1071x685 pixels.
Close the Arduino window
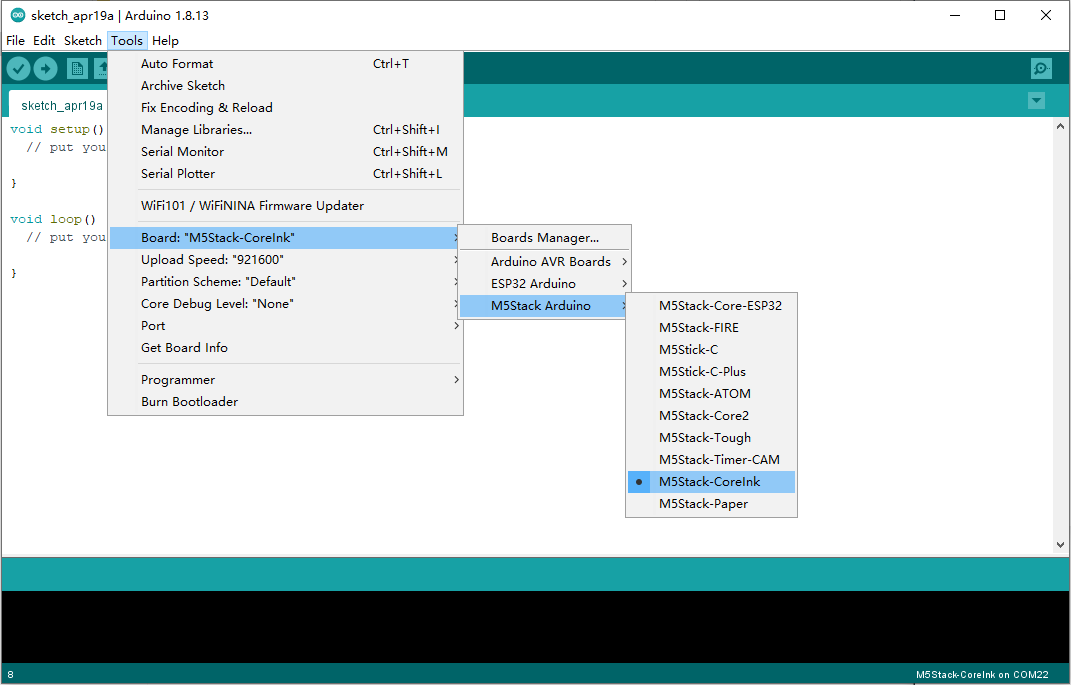(x=1046, y=15)
